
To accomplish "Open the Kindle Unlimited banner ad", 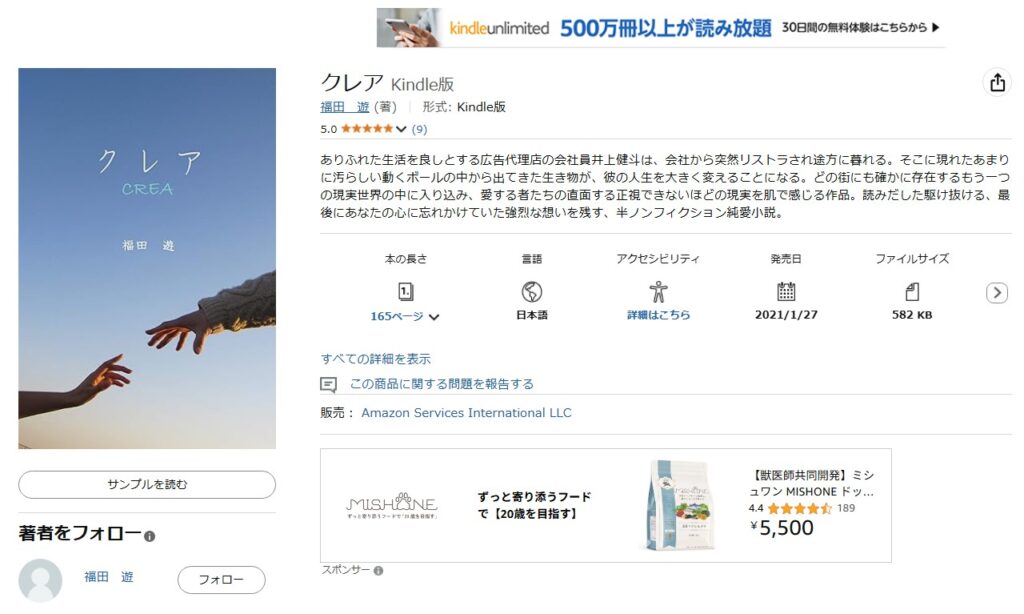I will tap(660, 27).
